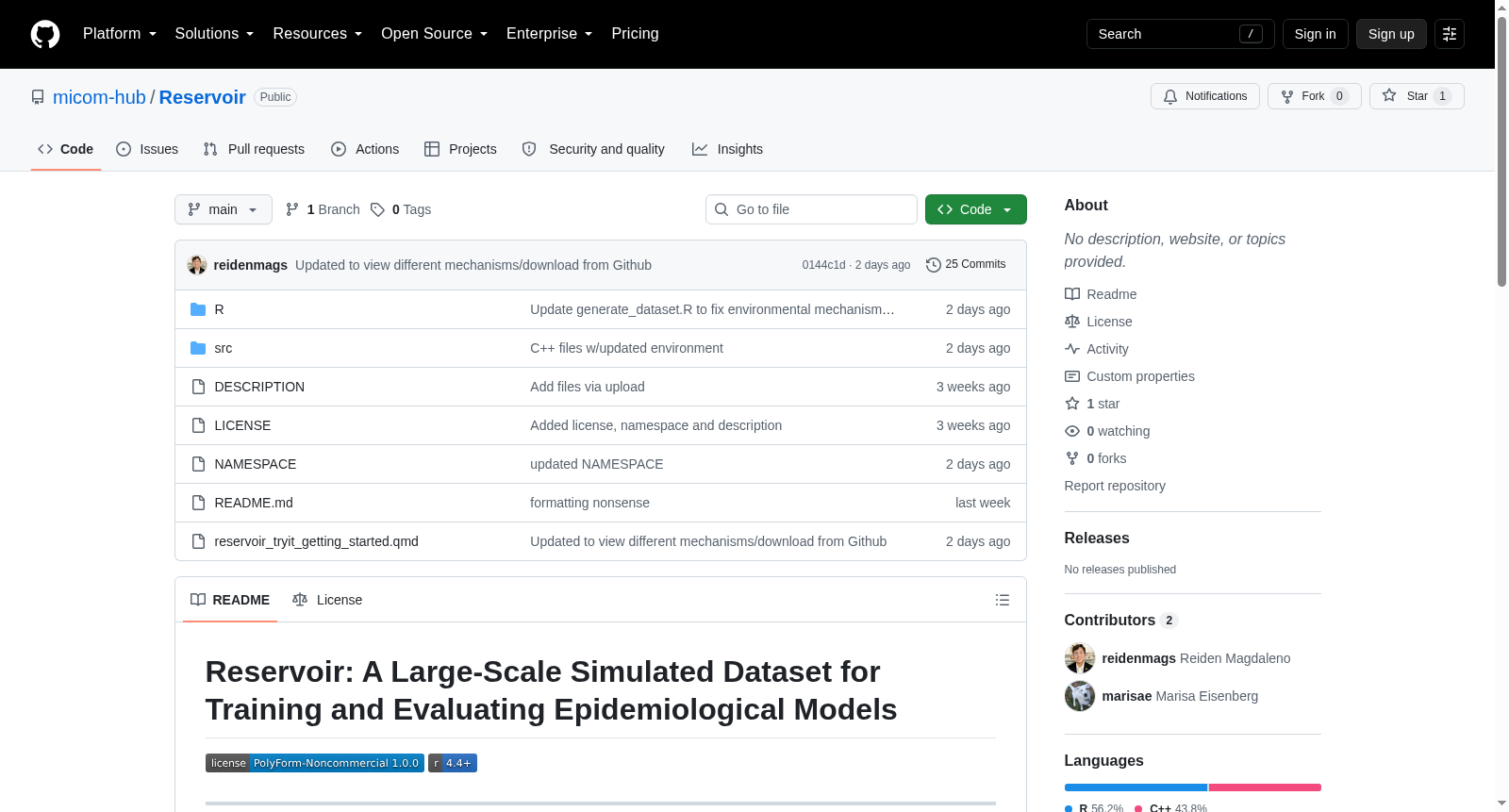Switch to the License tab in file viewer
Screen dimensions: 1509x812
[x=327, y=600]
